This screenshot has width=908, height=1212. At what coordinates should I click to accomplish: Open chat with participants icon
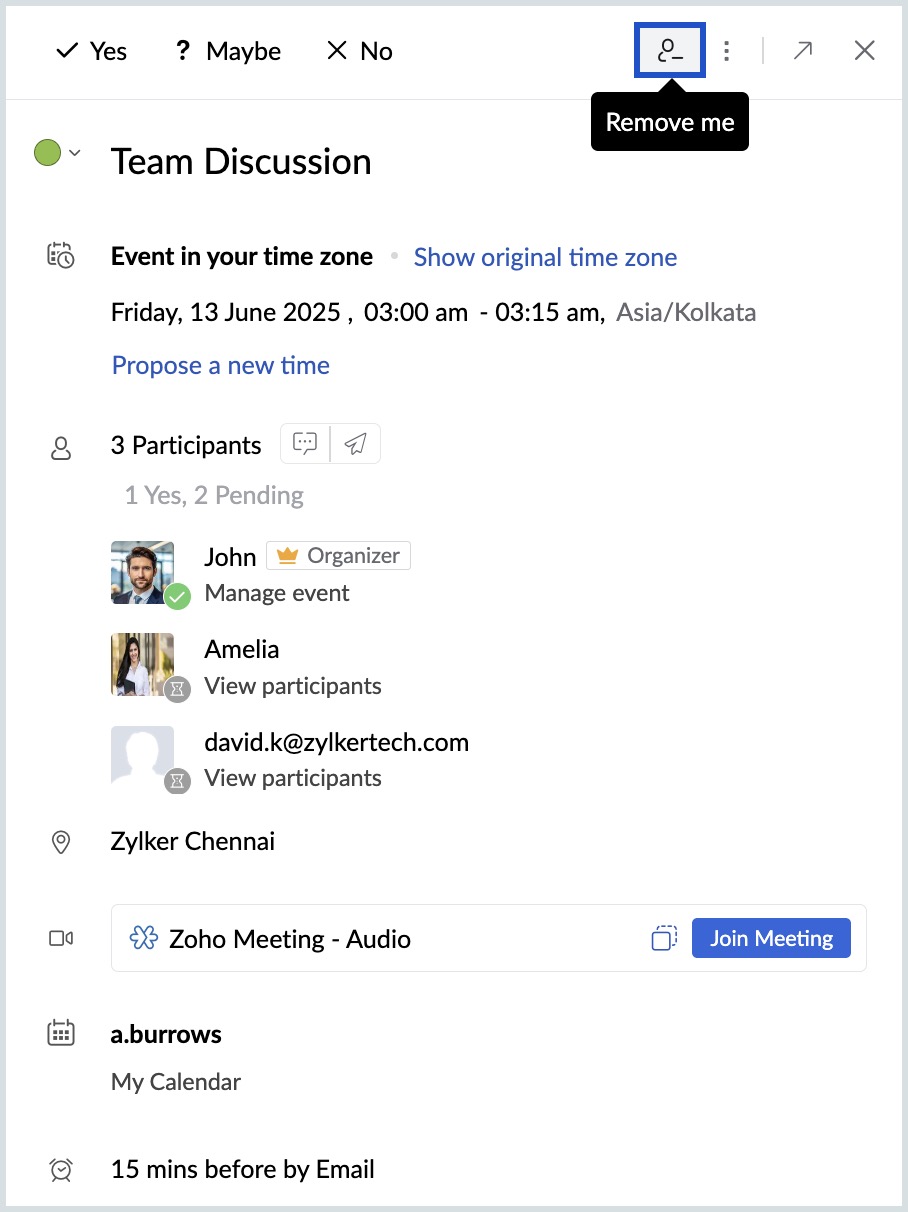click(x=305, y=444)
